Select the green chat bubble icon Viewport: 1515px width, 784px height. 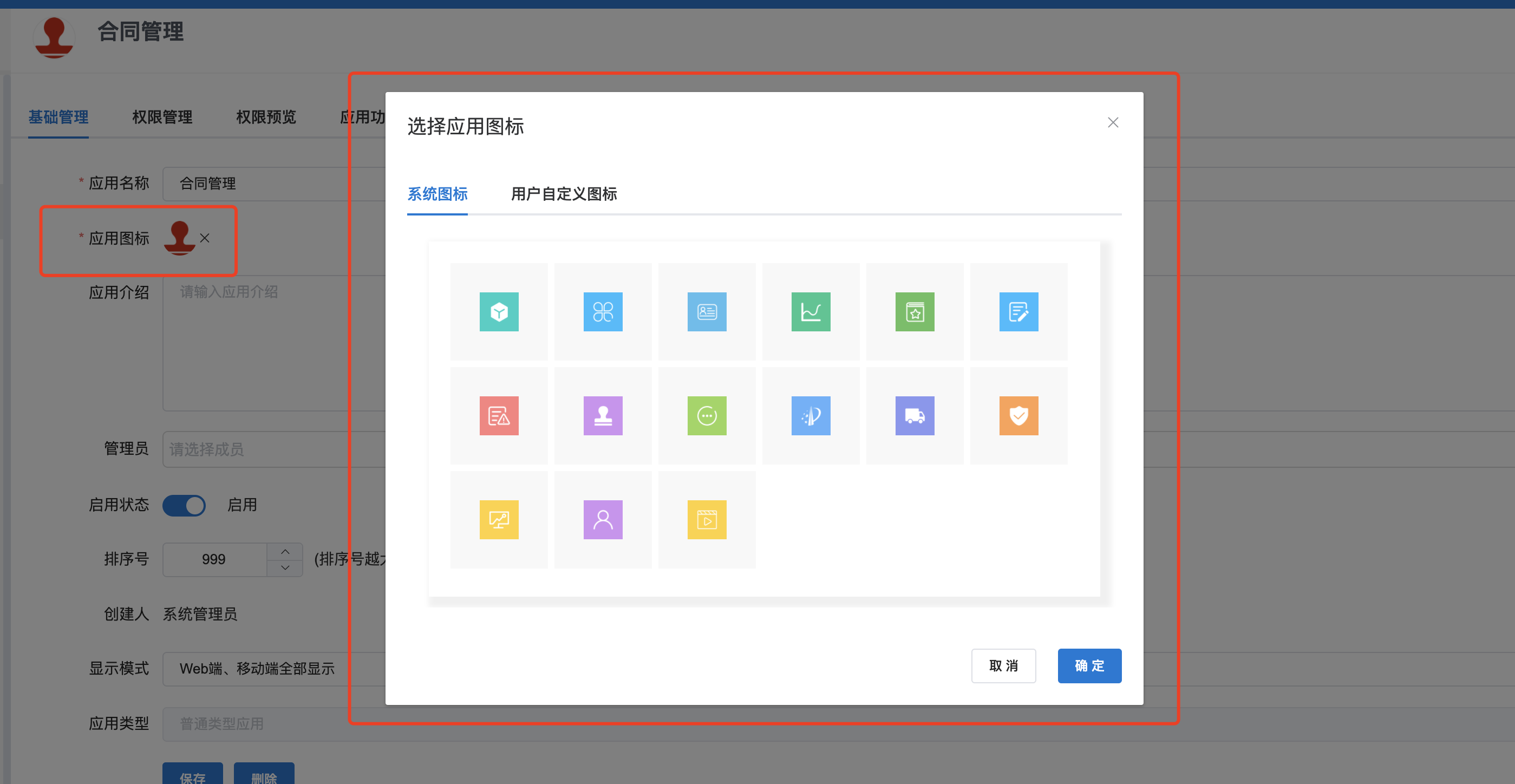point(707,416)
